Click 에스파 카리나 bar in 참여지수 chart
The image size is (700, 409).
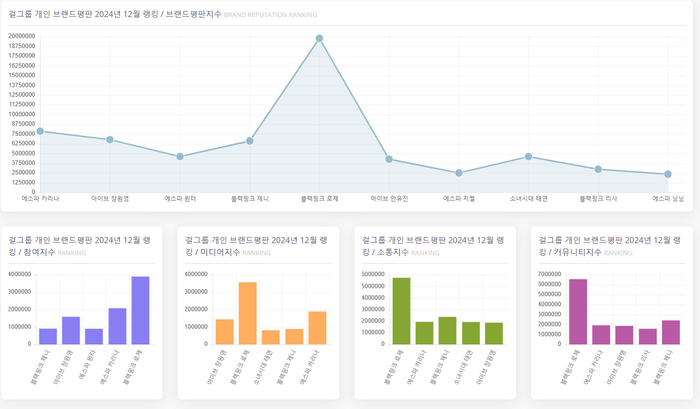(x=117, y=326)
